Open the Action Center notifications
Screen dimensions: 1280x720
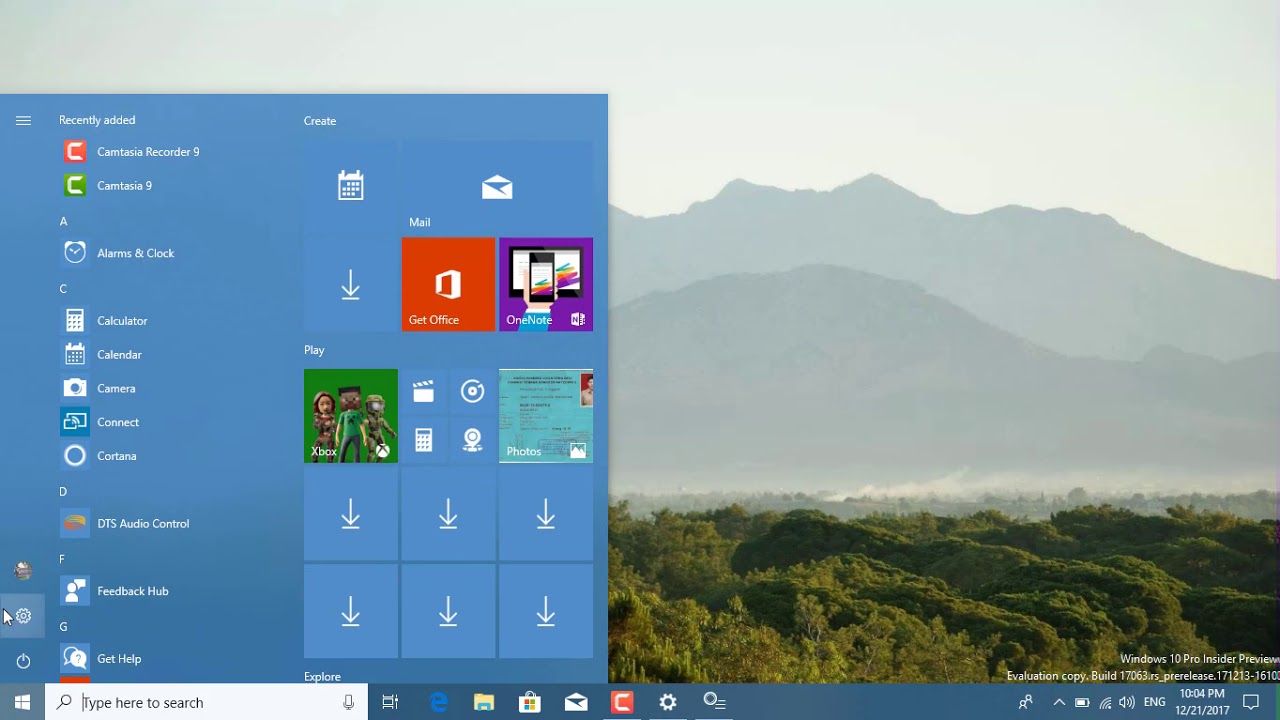(1250, 702)
